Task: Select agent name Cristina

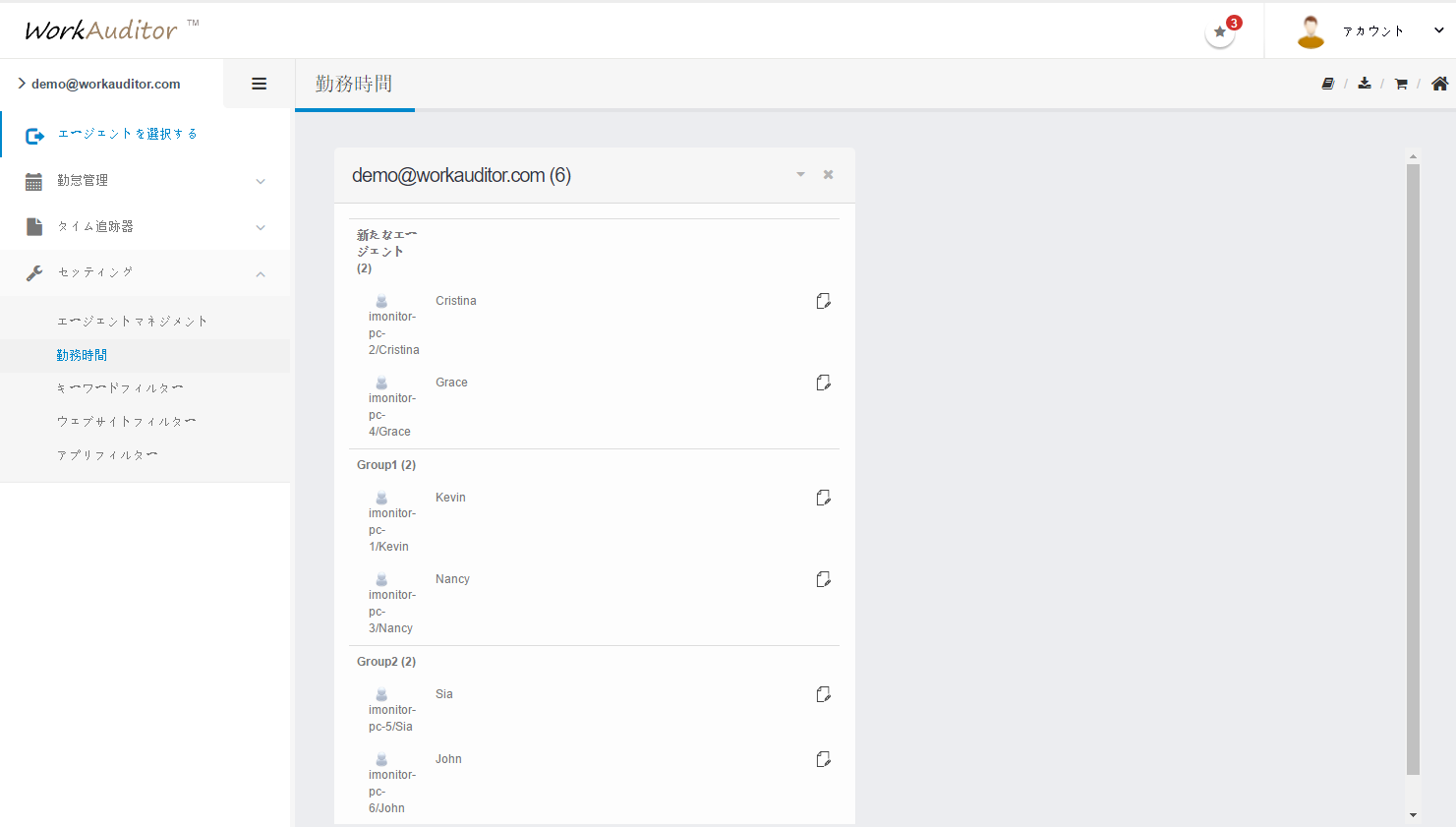Action: 456,301
